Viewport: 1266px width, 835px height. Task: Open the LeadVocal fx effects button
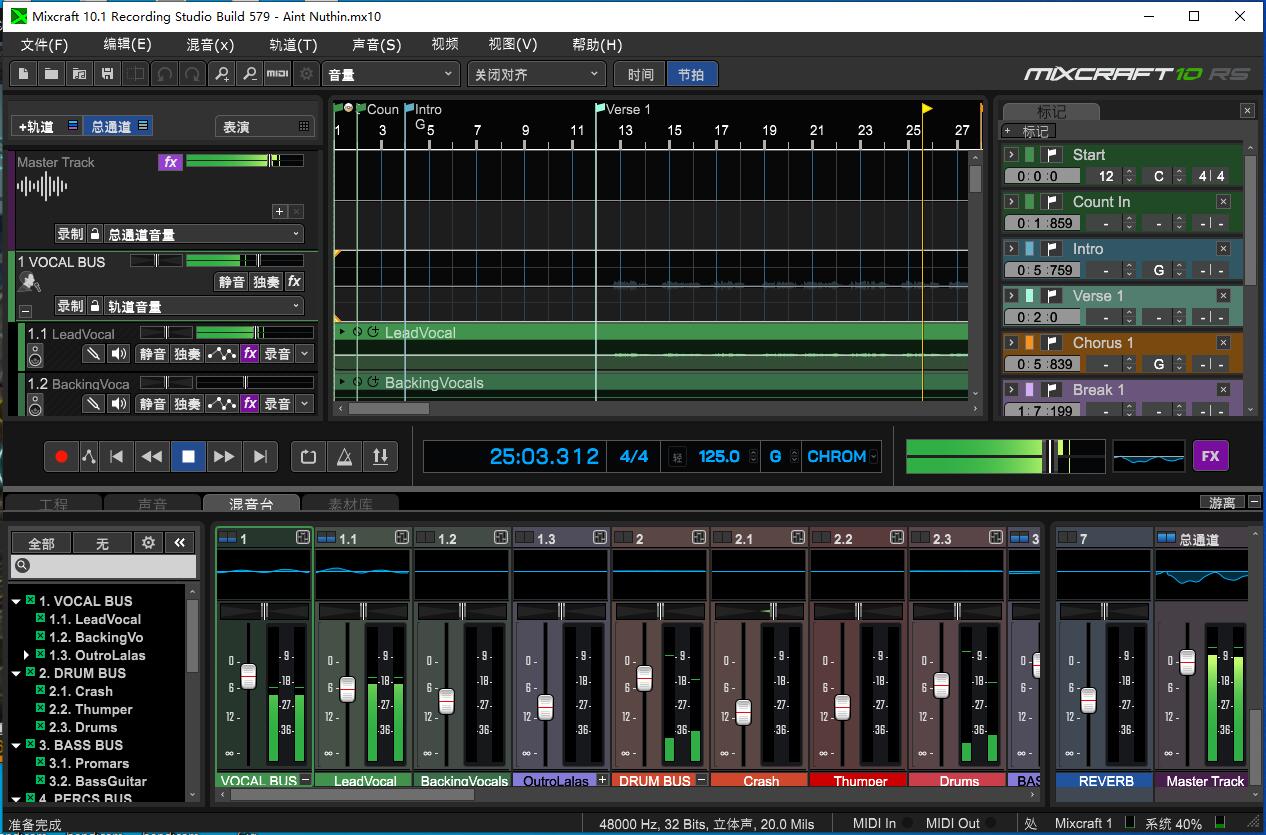[250, 354]
